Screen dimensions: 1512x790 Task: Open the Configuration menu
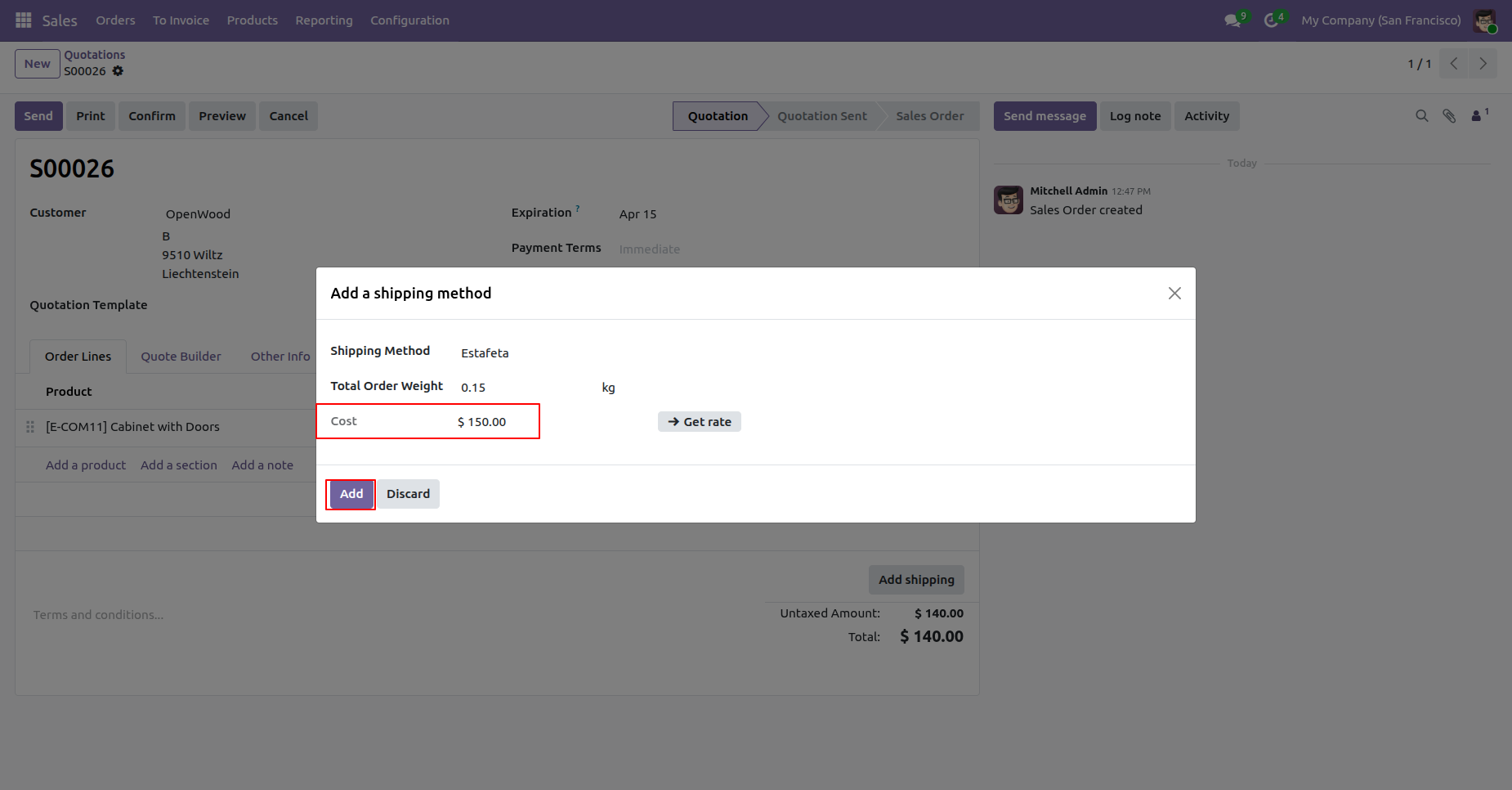(409, 20)
